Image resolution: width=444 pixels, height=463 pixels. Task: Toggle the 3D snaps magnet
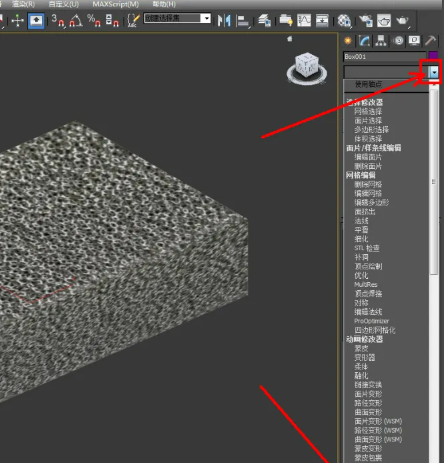58,21
